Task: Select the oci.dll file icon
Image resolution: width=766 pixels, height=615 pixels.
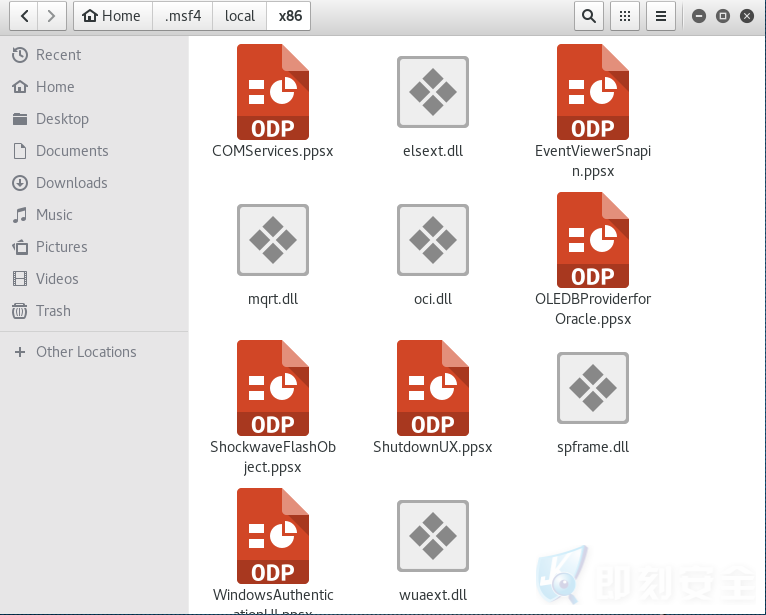Action: point(433,240)
